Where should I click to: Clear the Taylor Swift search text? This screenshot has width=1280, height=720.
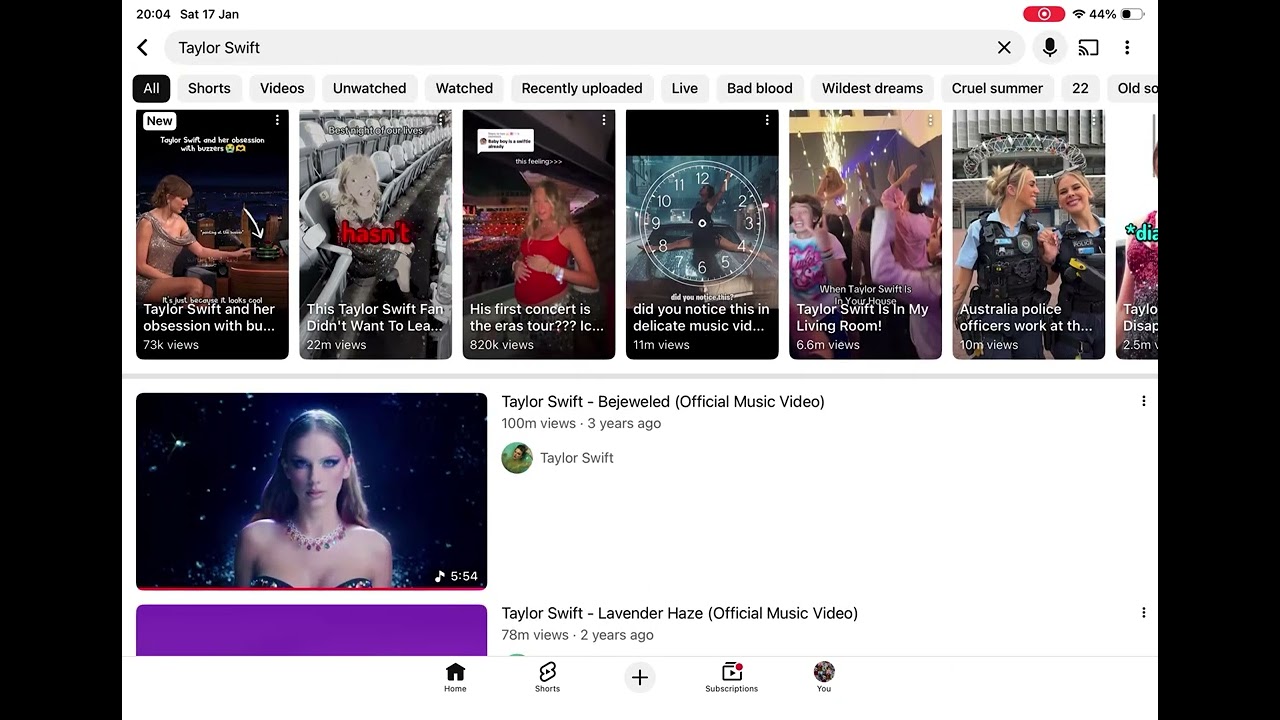pos(1004,47)
